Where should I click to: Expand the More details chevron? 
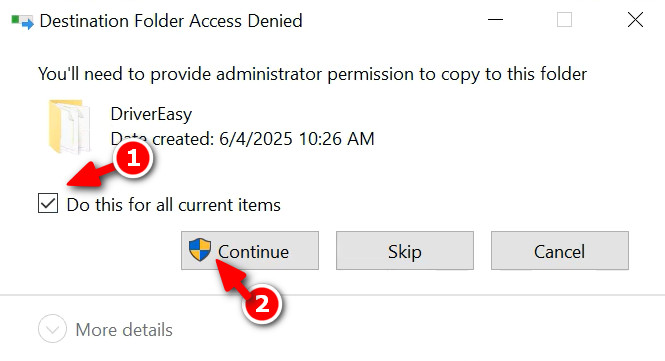[x=52, y=329]
